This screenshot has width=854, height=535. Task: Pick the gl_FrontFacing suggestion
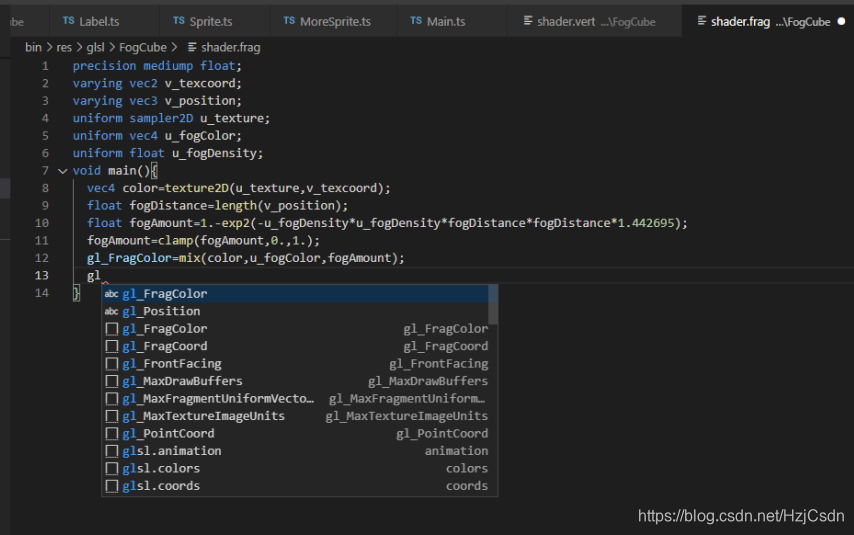click(x=295, y=363)
